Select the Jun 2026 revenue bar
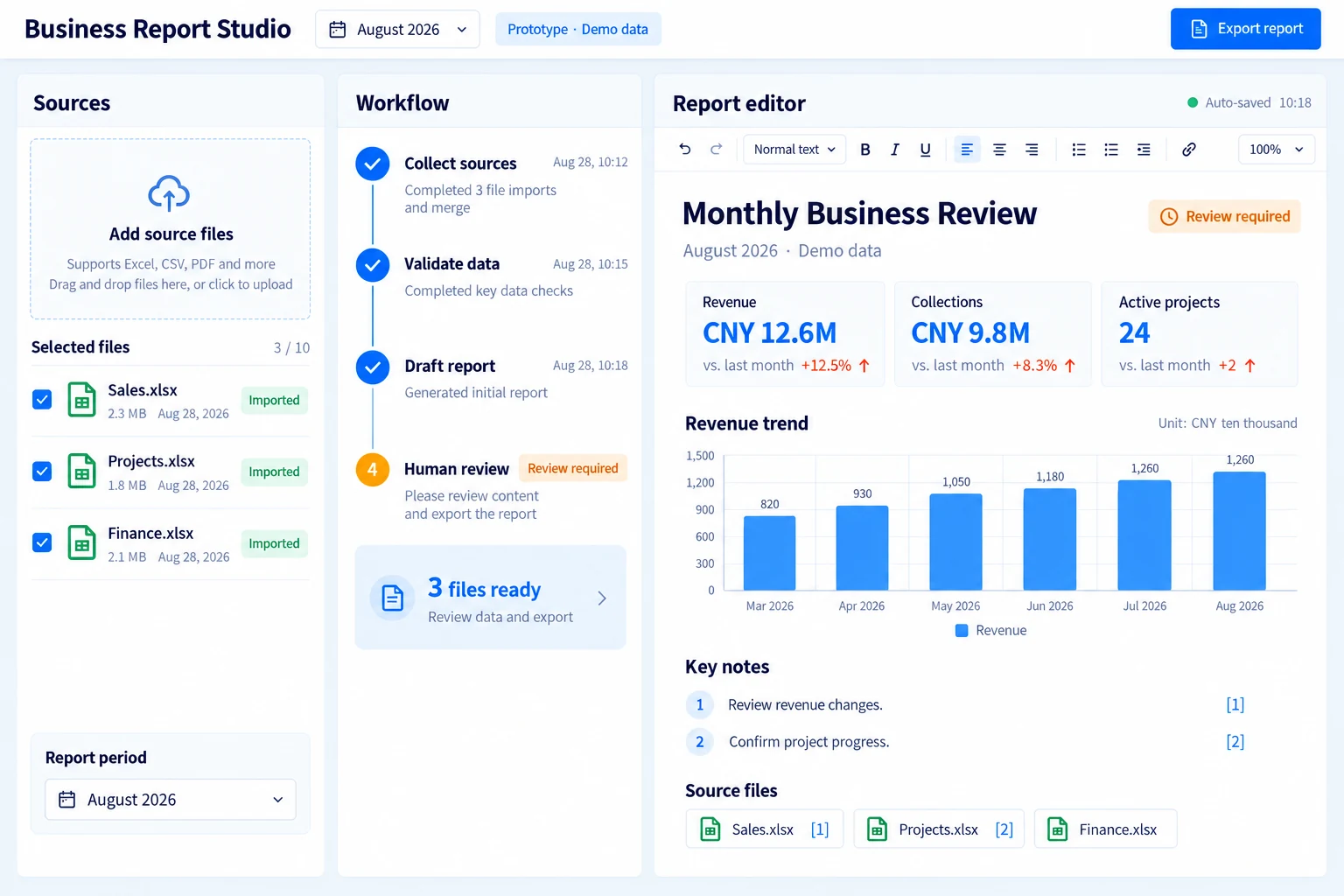The width and height of the screenshot is (1344, 896). click(x=1050, y=539)
